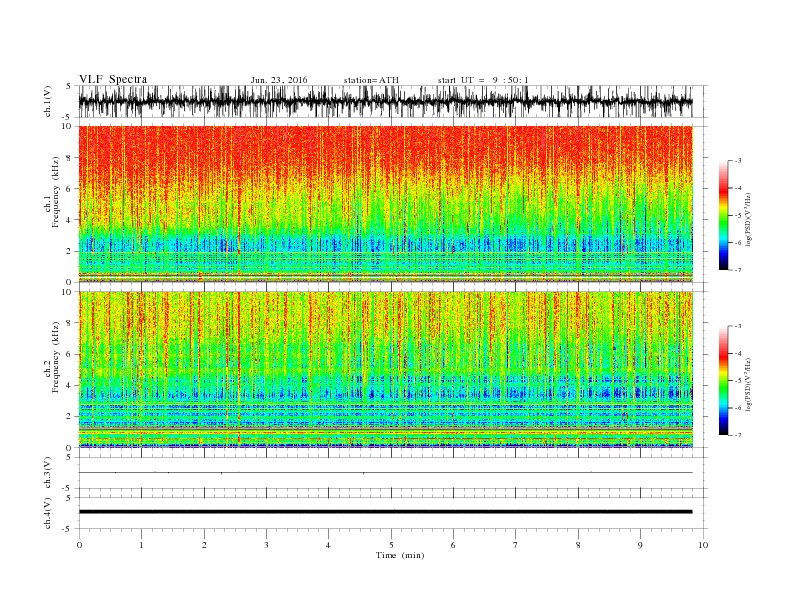The image size is (792, 612).
Task: Click the thick ch.4 voltage trace line
Action: 385,512
